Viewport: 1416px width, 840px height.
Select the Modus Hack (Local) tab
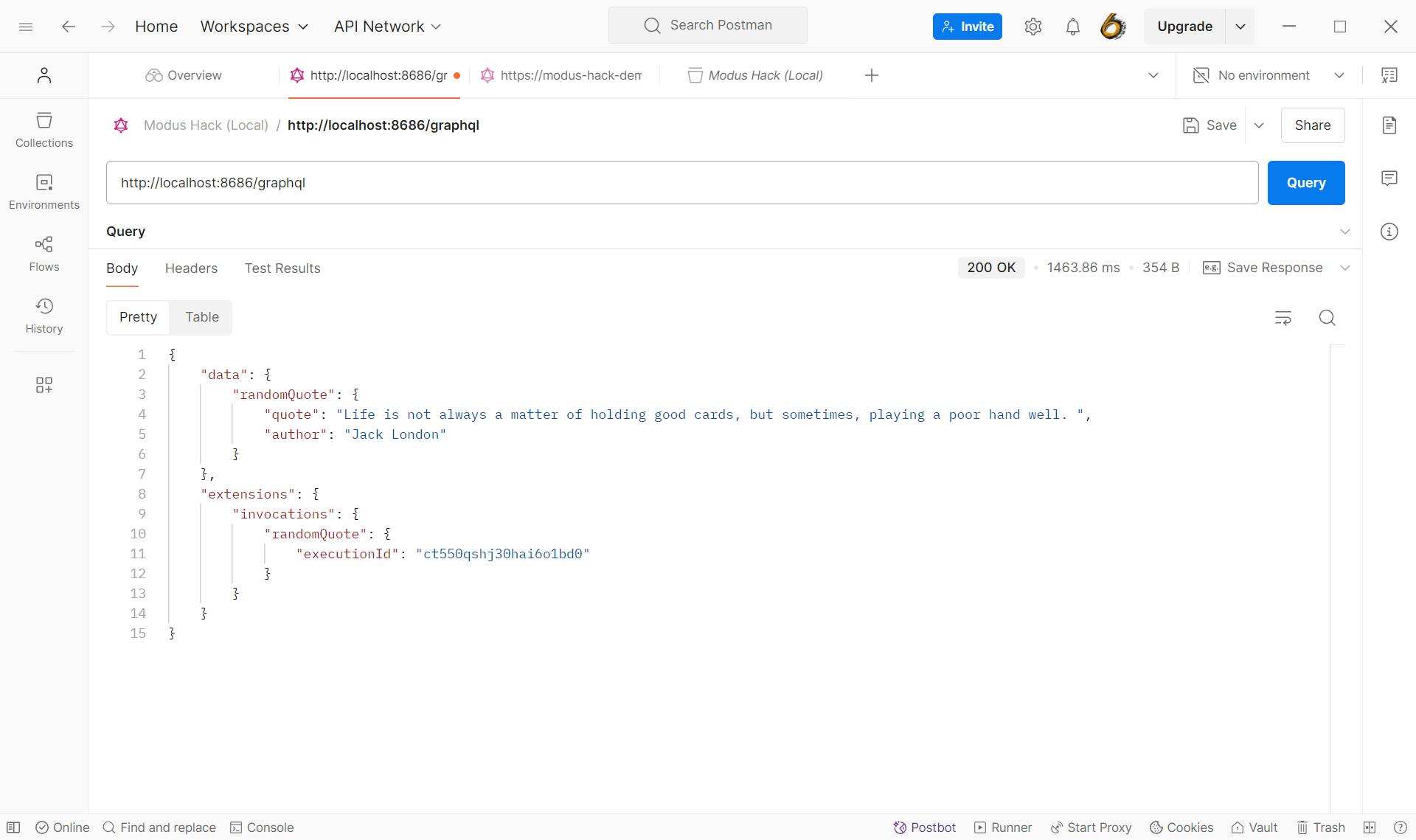point(756,75)
